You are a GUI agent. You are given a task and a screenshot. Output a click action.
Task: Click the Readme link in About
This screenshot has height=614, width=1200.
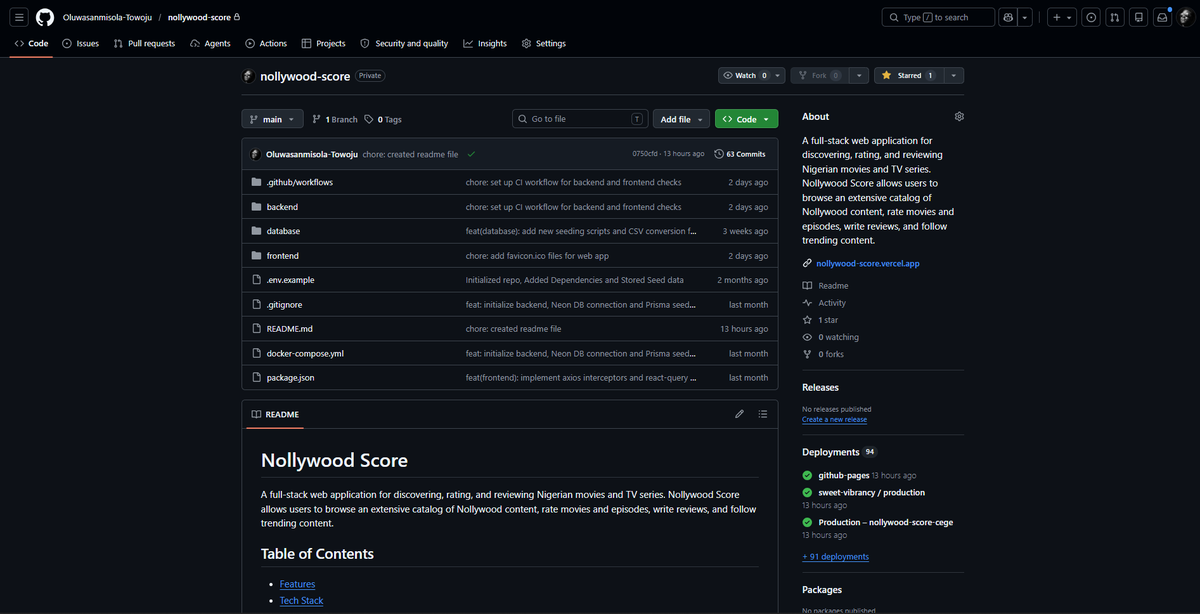[833, 285]
